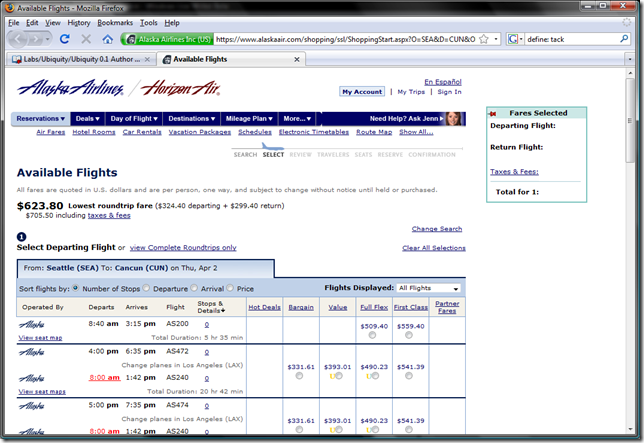Image resolution: width=644 pixels, height=443 pixels.
Task: Click view Complete Roundtrips only link
Action: tap(183, 248)
